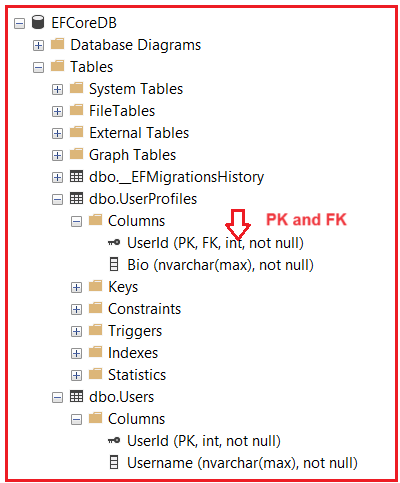Select the Graph Tables folder label

(132, 155)
